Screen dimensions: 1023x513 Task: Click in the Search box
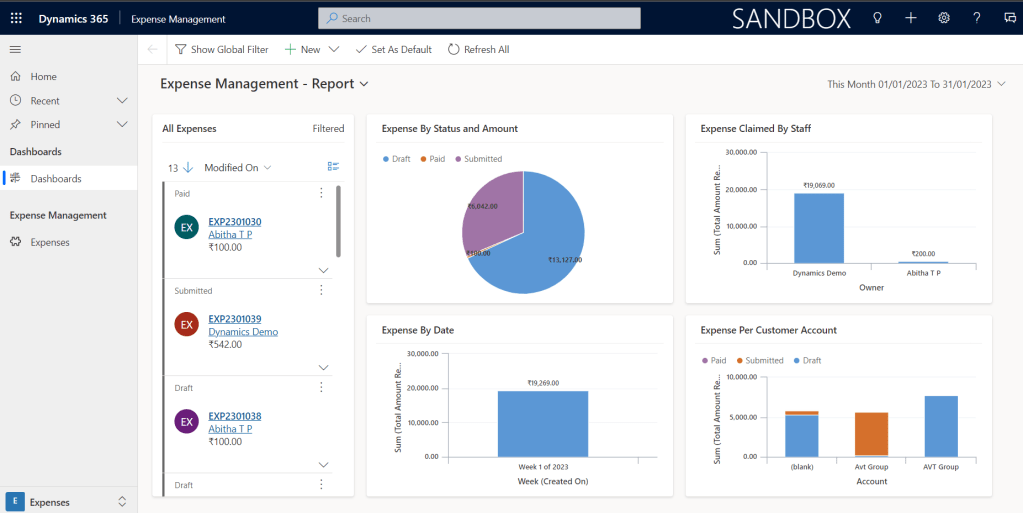click(x=480, y=18)
